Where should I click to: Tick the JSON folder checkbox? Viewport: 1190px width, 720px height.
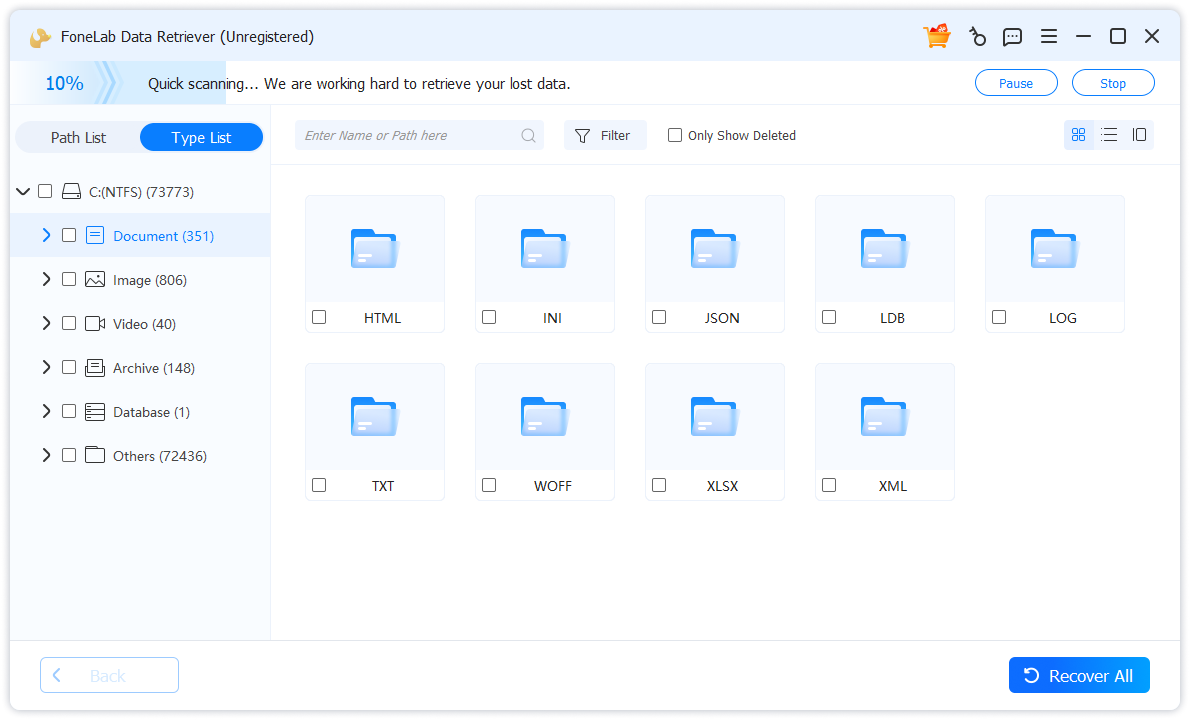tap(659, 317)
